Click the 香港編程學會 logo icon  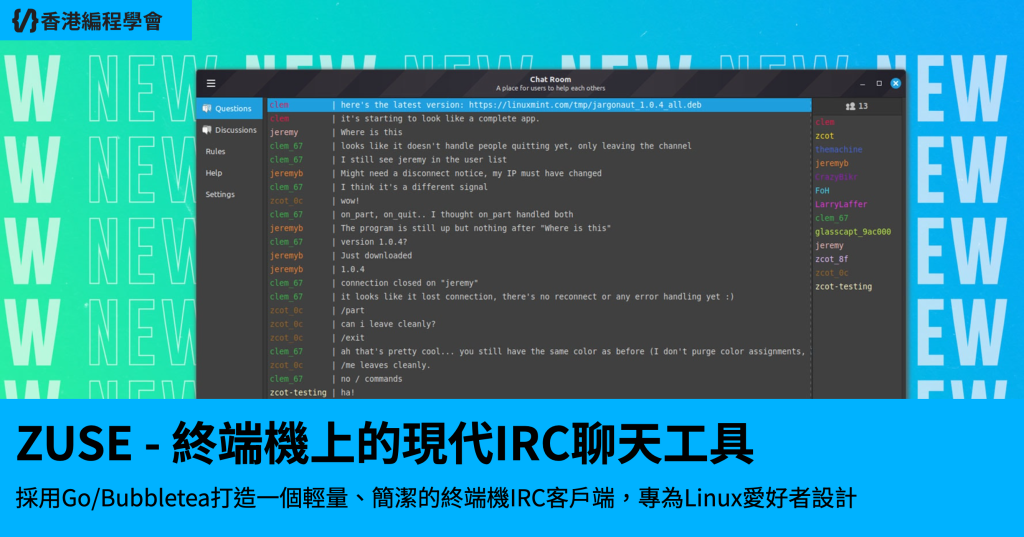click(25, 21)
